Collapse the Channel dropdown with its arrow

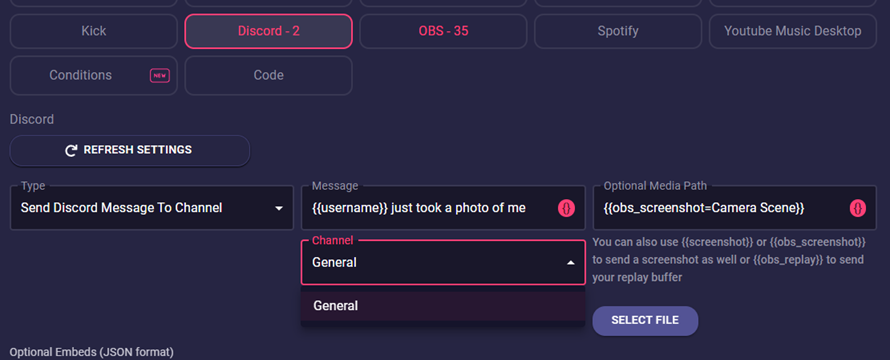pyautogui.click(x=570, y=263)
